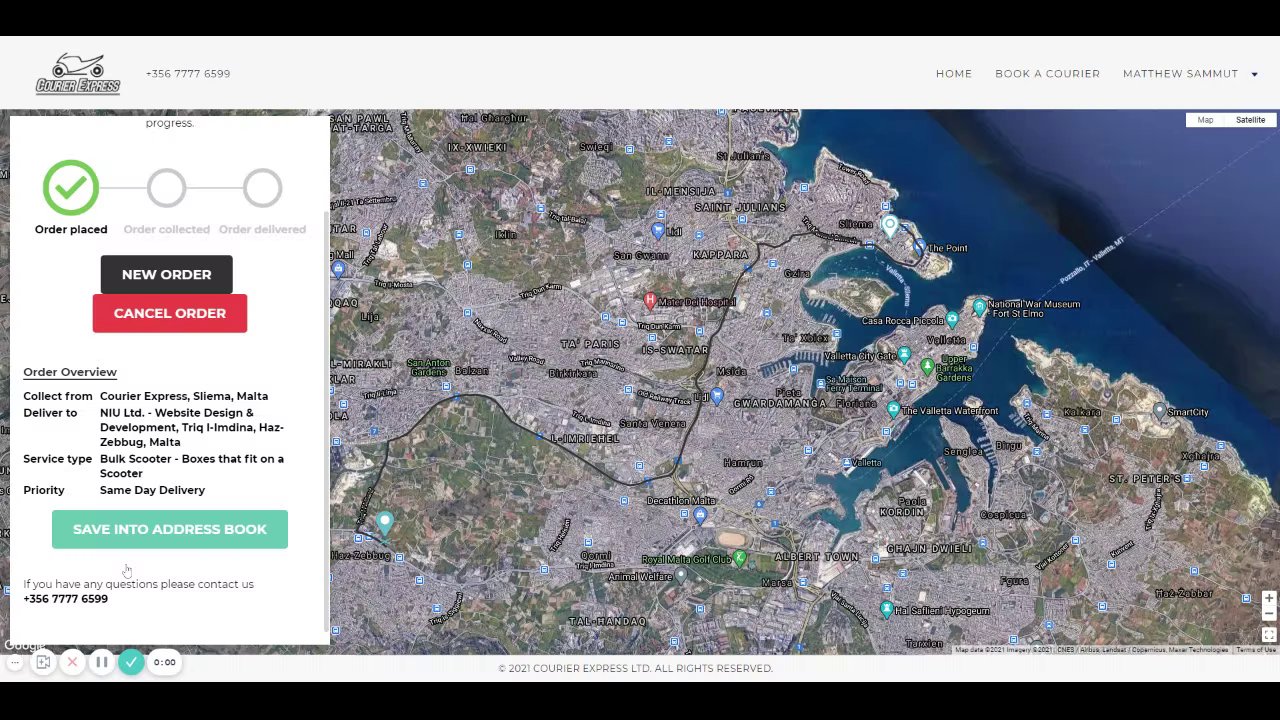Click the Animal Welfare map marker
This screenshot has height=720, width=1280.
point(680,575)
